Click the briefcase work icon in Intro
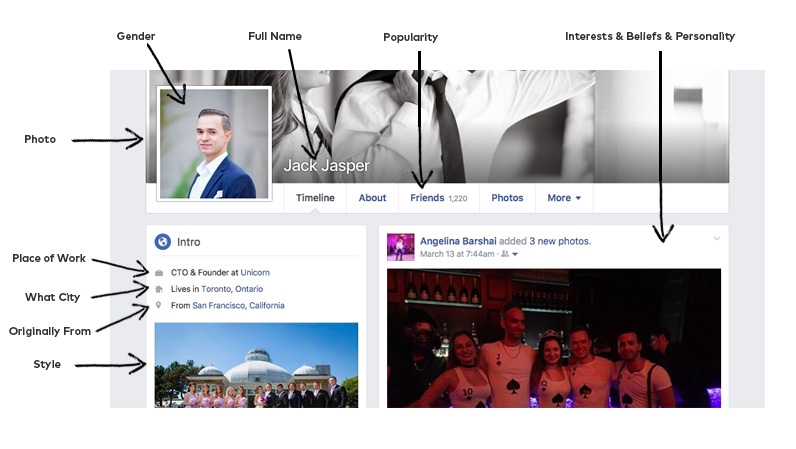Image resolution: width=796 pixels, height=449 pixels. click(x=159, y=273)
